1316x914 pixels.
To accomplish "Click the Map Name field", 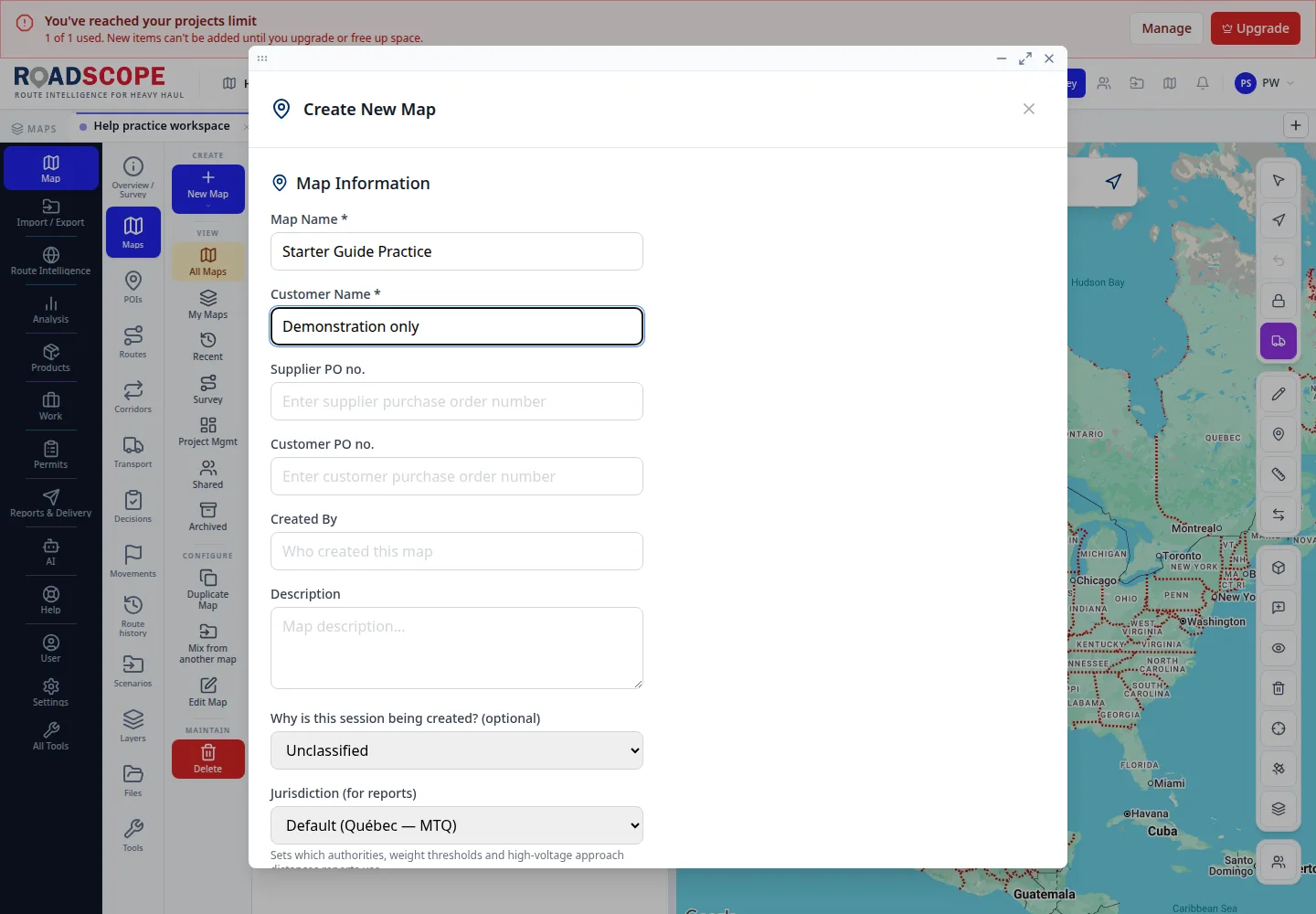I will point(457,251).
